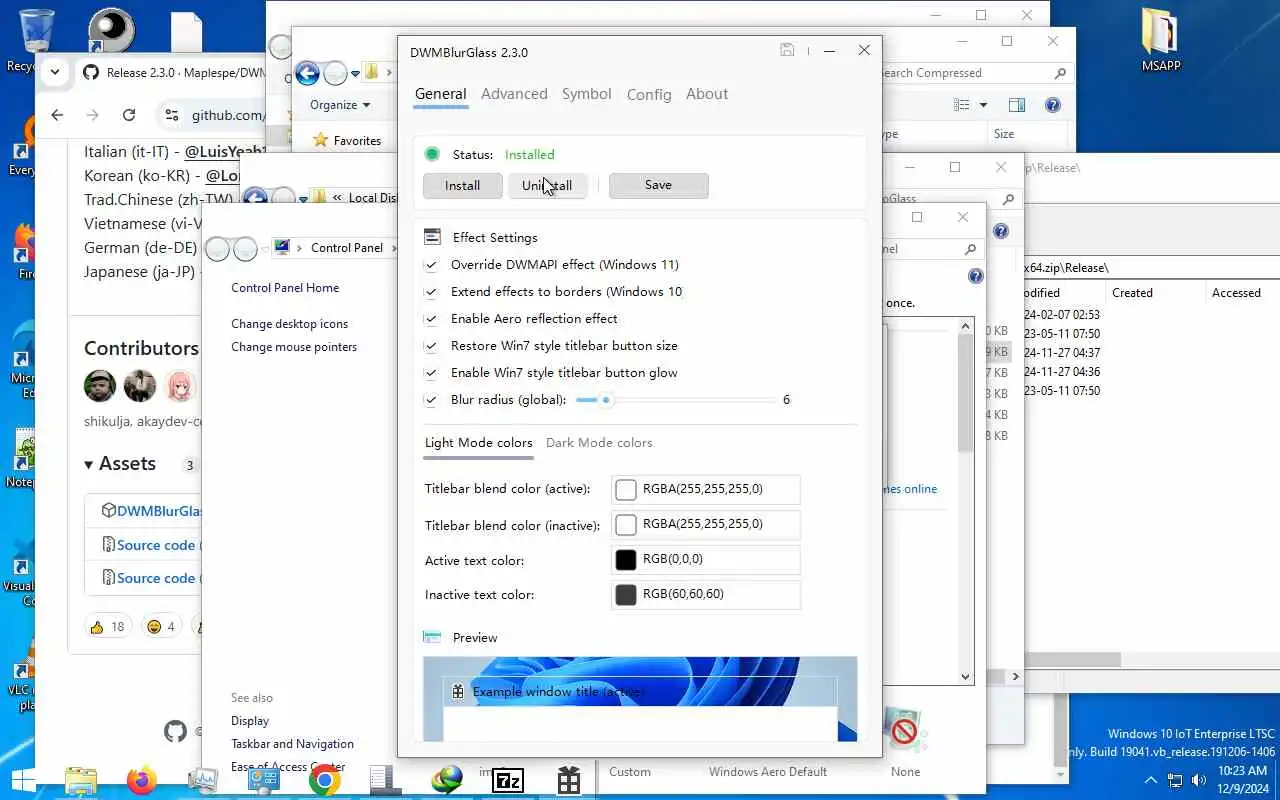Click the Uninstall button

tap(547, 185)
